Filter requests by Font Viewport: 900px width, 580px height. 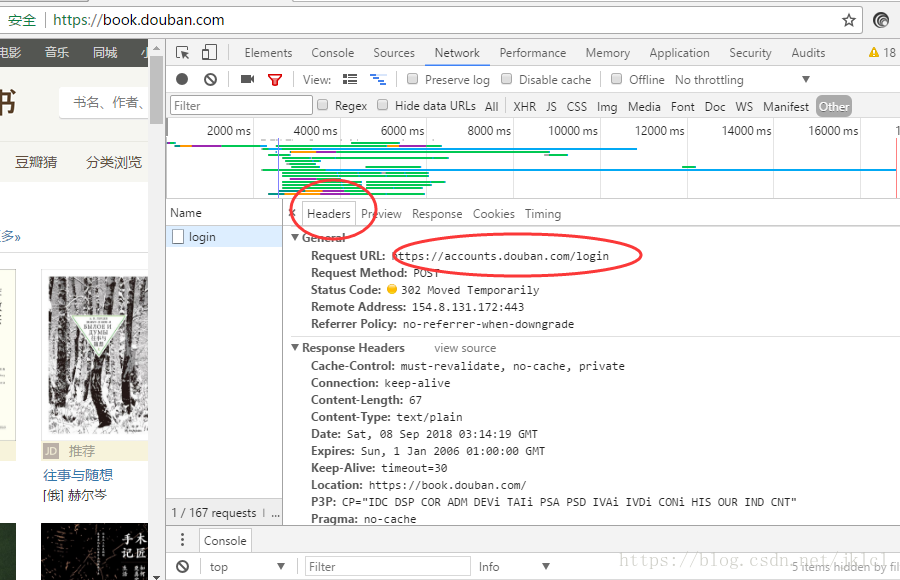point(682,106)
